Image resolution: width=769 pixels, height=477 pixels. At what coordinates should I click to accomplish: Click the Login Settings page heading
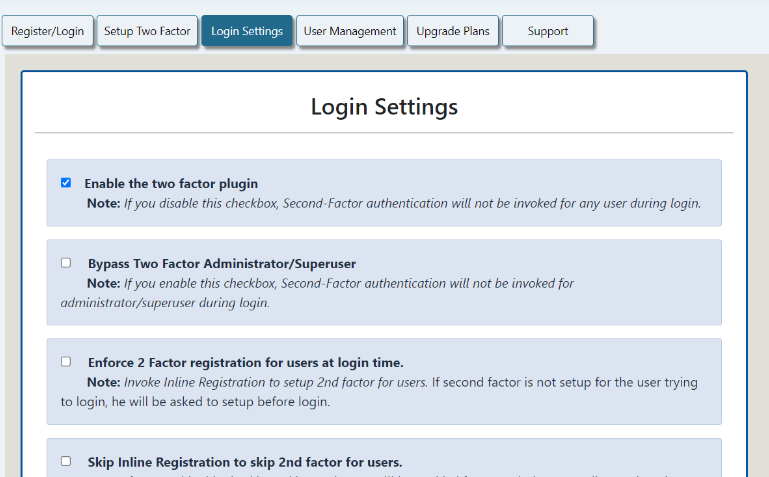384,107
